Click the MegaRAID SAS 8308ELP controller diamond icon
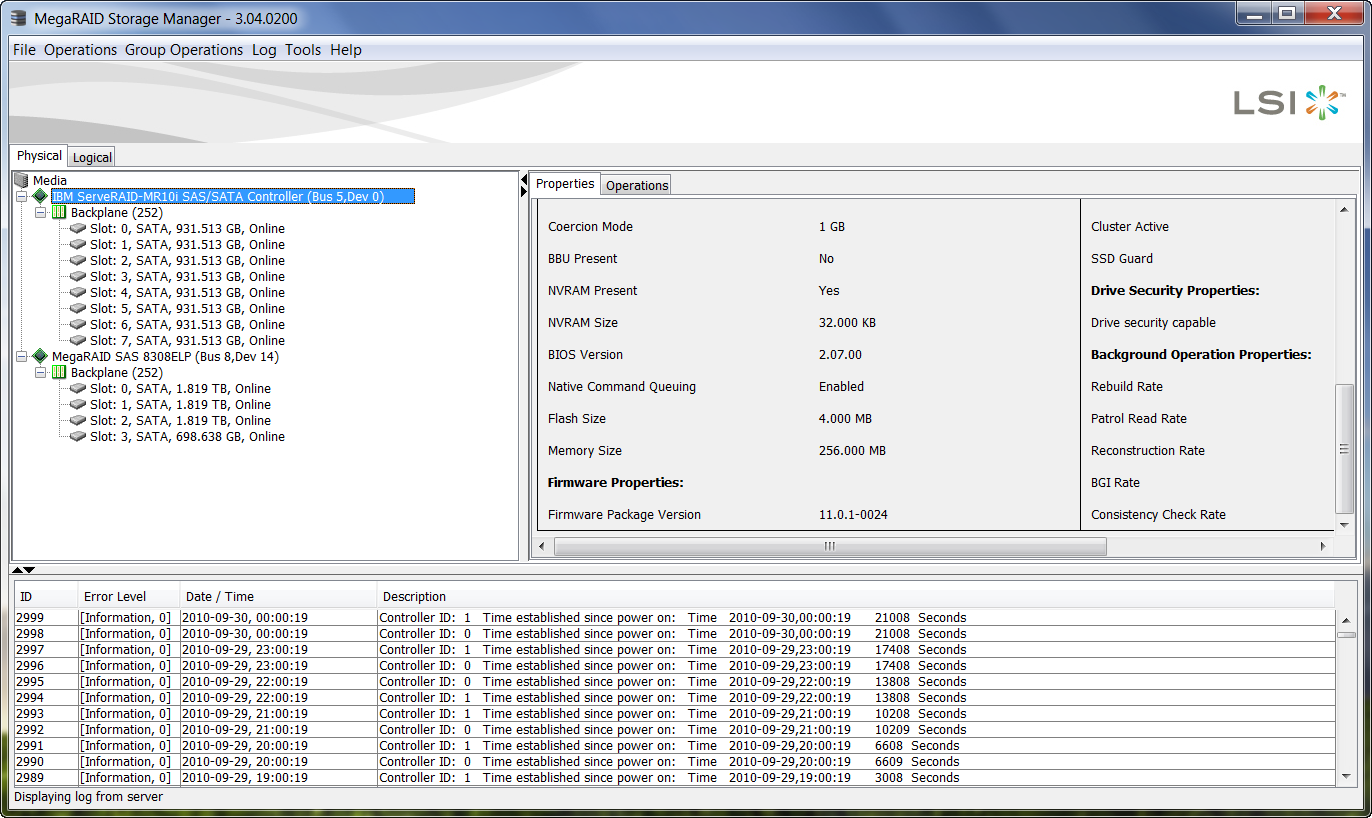 (40, 356)
